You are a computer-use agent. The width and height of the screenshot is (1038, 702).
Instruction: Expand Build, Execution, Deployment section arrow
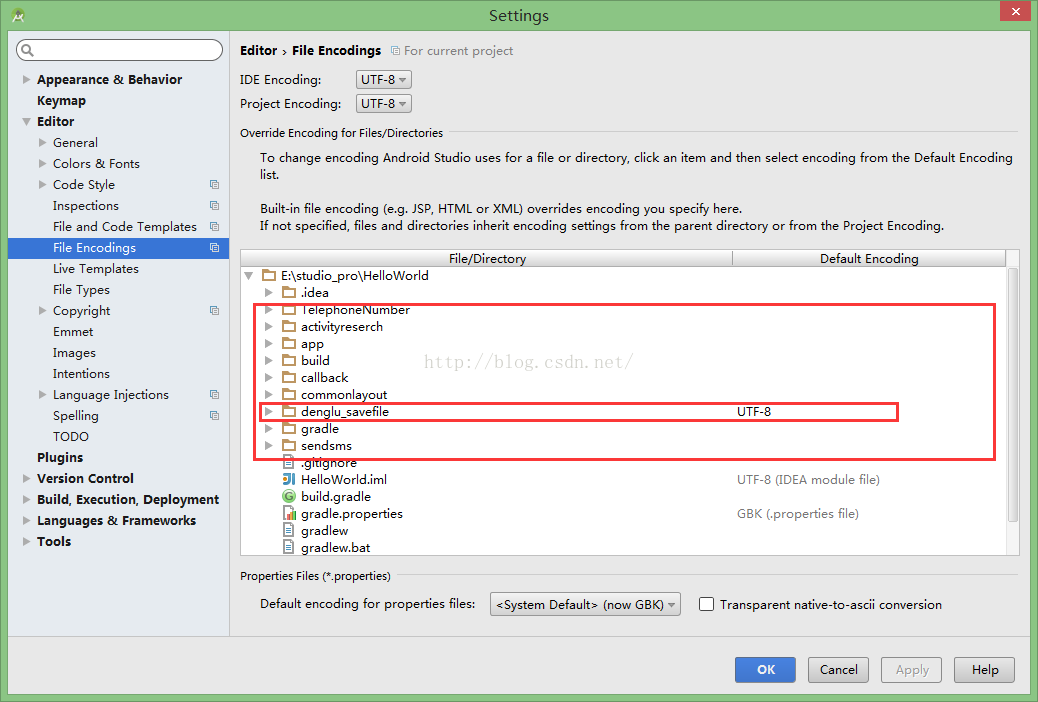[x=26, y=499]
